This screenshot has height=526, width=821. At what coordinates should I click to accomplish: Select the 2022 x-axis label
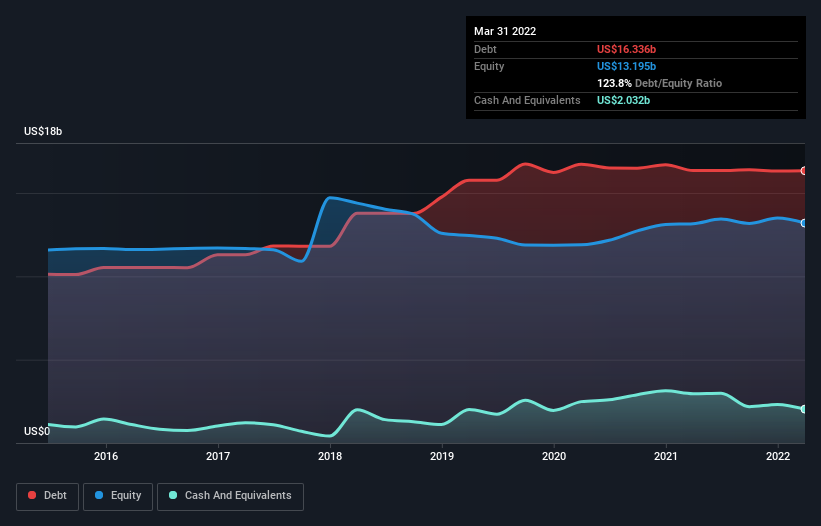tap(778, 456)
